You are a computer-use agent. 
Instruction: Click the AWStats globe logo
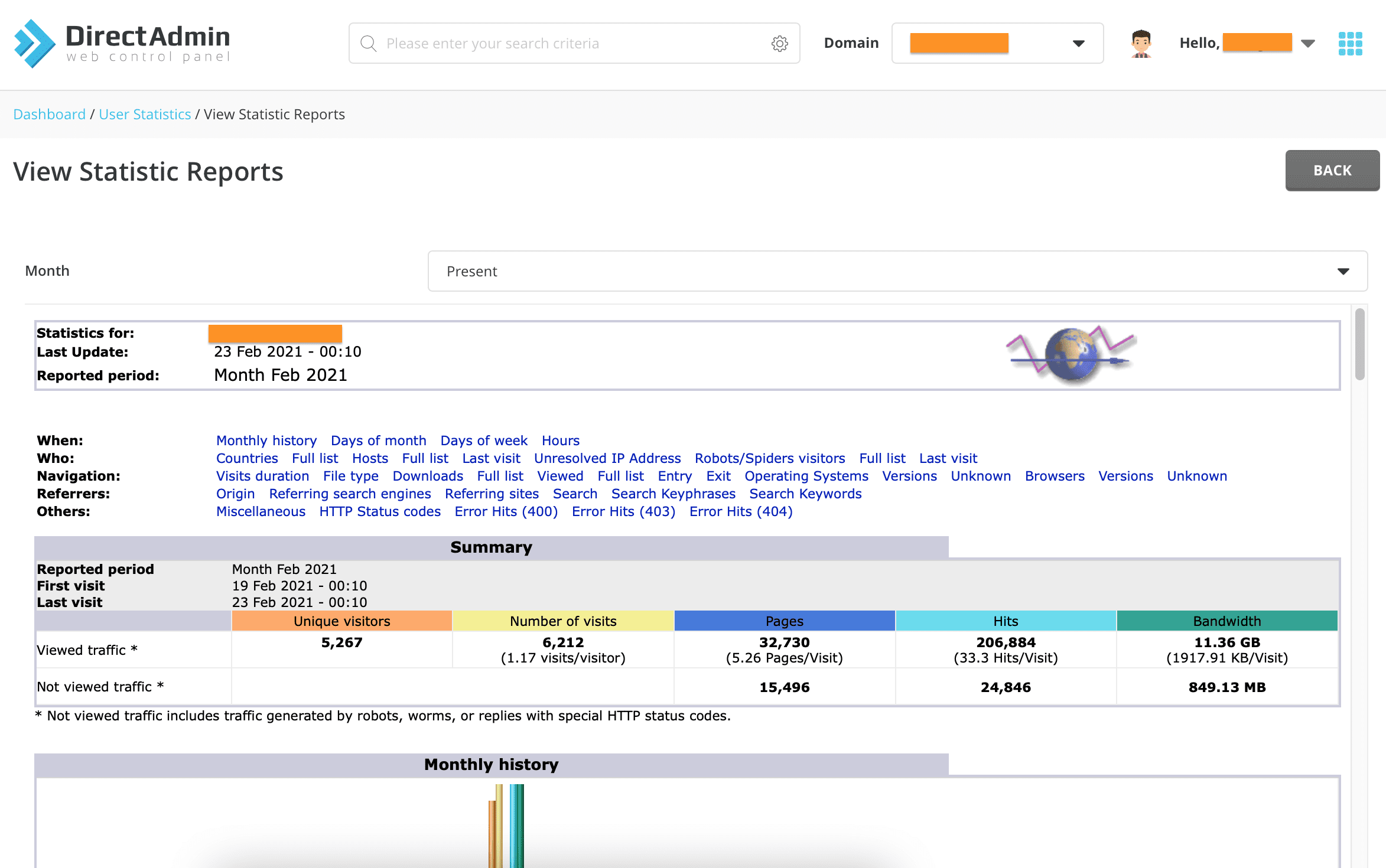tap(1071, 354)
